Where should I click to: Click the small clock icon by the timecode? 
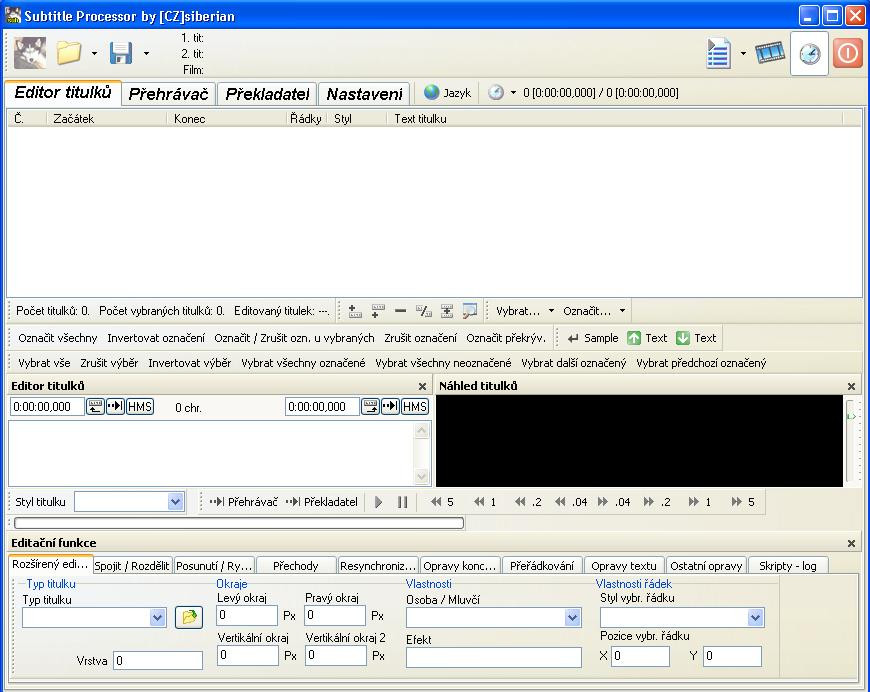[x=495, y=92]
